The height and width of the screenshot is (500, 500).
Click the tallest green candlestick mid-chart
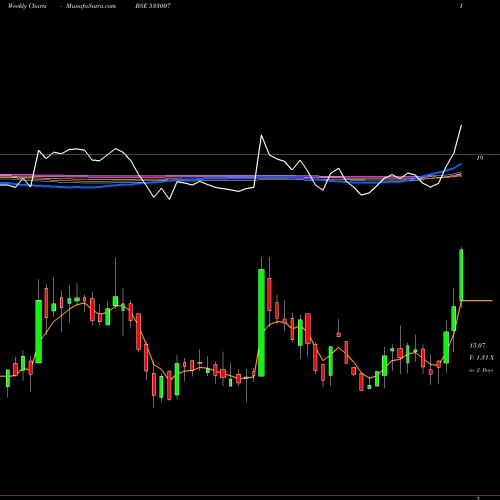(x=261, y=323)
